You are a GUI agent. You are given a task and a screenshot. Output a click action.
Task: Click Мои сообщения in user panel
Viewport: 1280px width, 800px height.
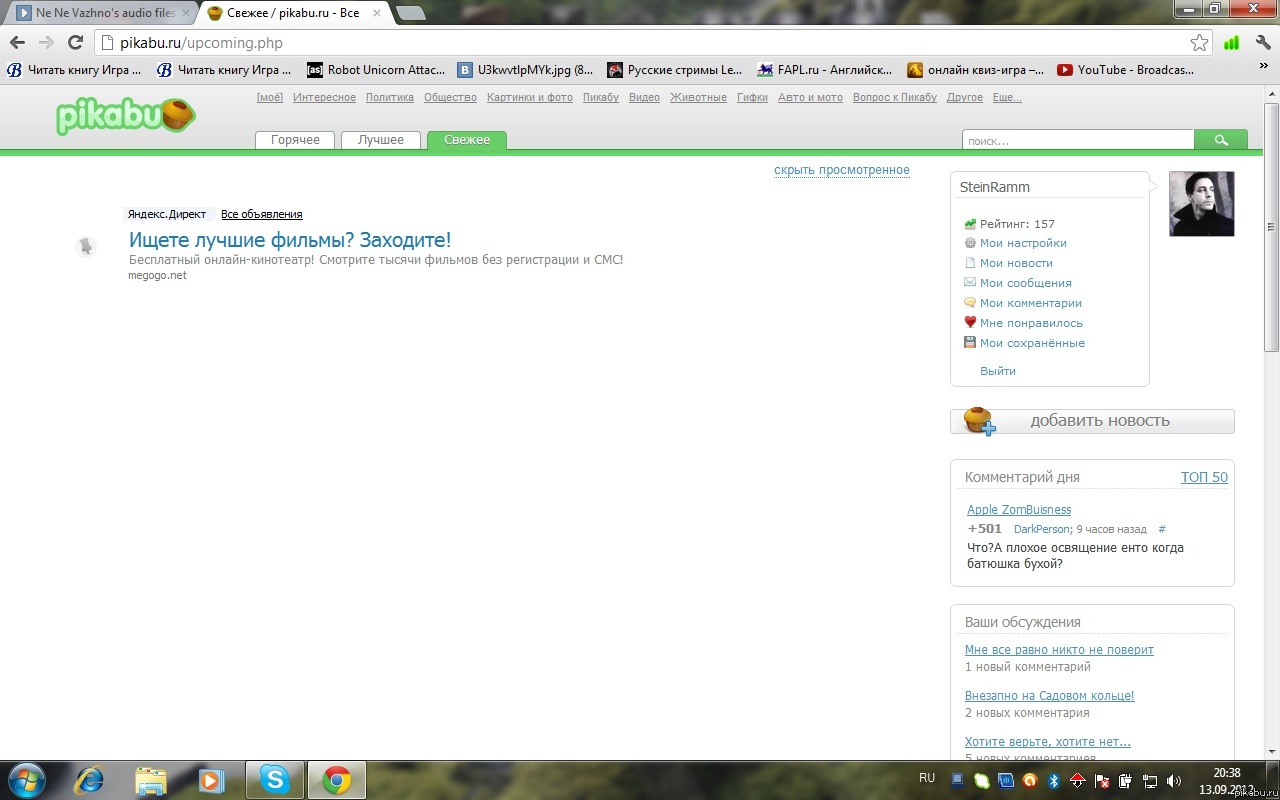(x=1025, y=283)
